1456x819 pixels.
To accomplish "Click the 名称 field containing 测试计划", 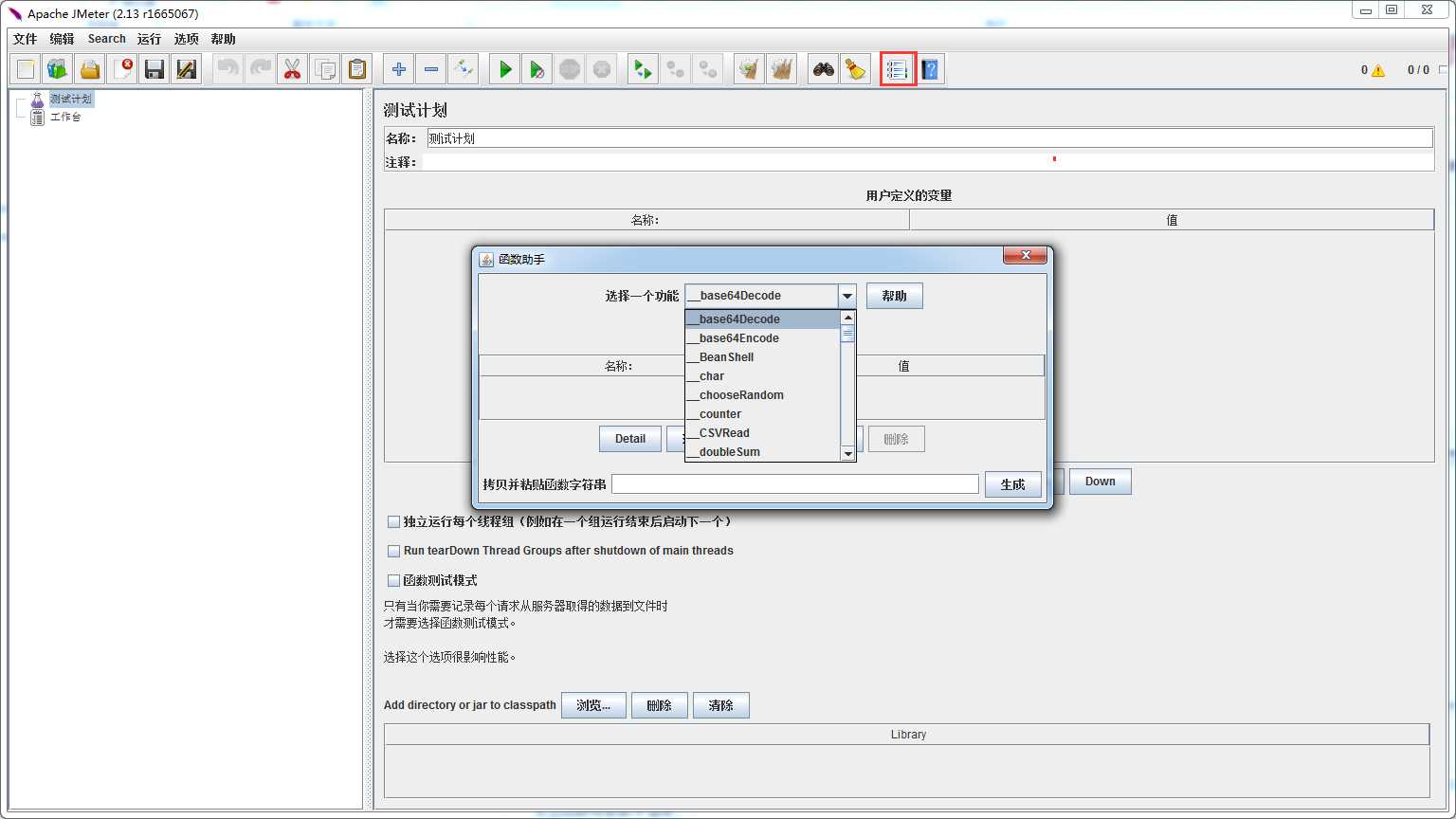I will click(930, 138).
